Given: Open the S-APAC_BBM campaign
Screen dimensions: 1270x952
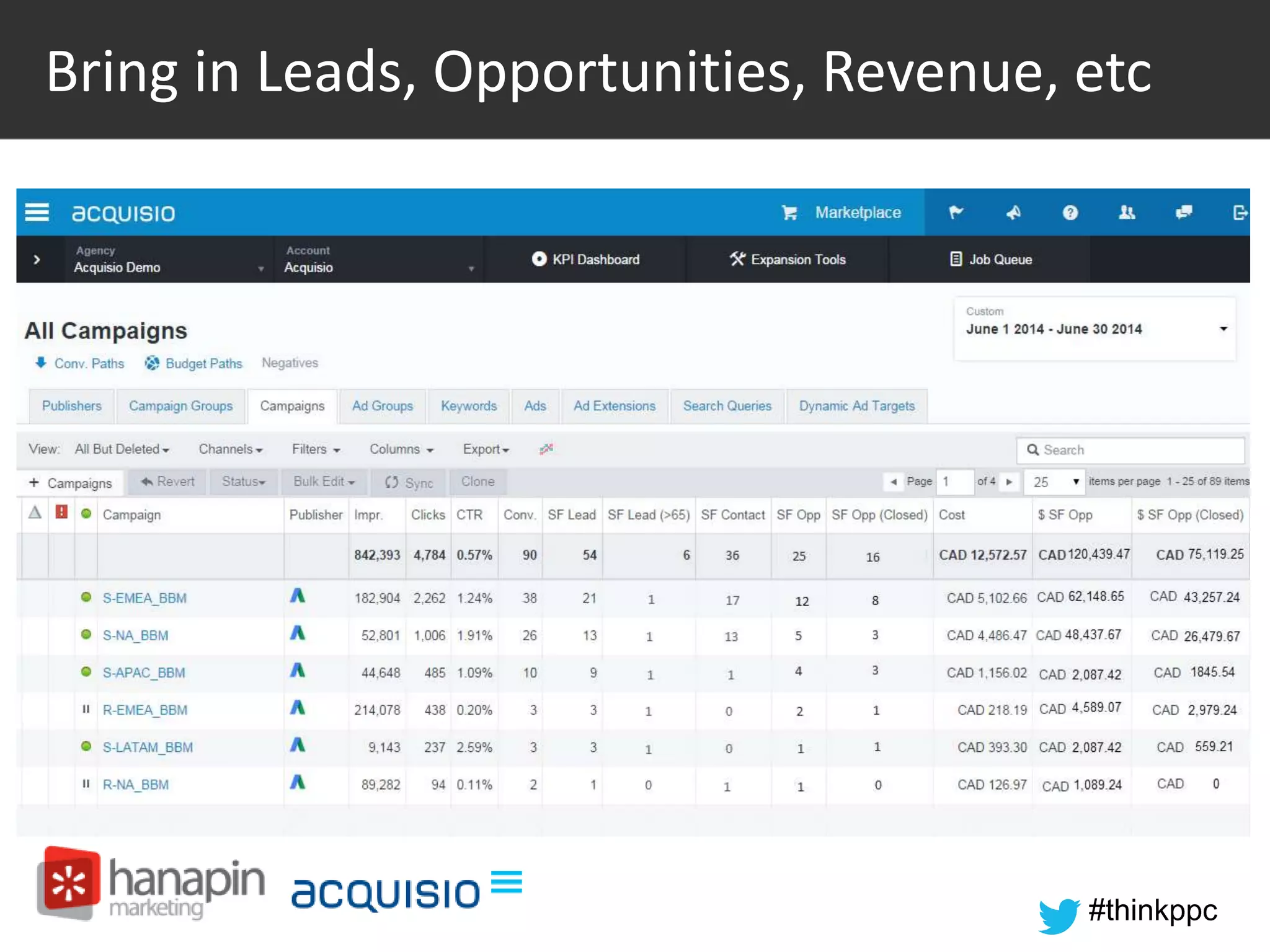Looking at the screenshot, I should coord(144,672).
